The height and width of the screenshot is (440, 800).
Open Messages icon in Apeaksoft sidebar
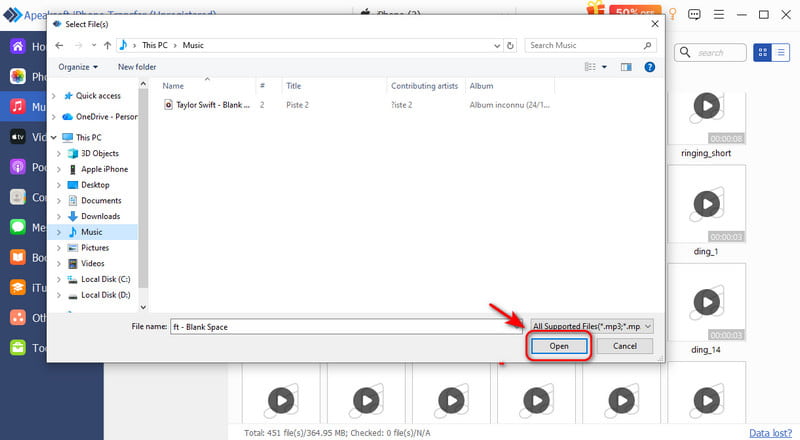[18, 227]
